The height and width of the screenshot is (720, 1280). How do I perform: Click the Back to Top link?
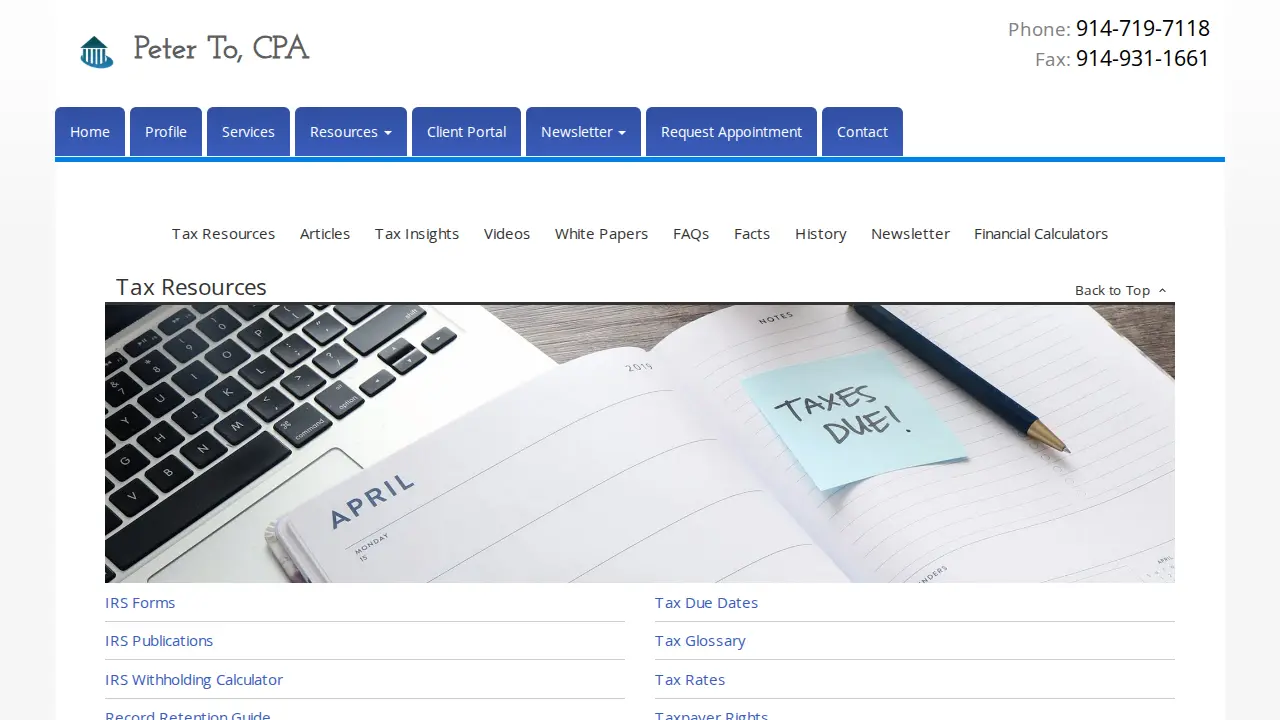[x=1121, y=290]
